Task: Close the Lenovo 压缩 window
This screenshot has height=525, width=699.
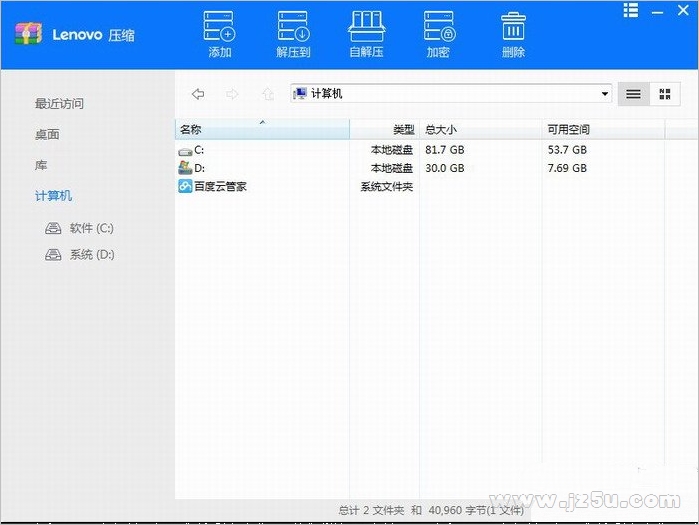Action: click(683, 10)
